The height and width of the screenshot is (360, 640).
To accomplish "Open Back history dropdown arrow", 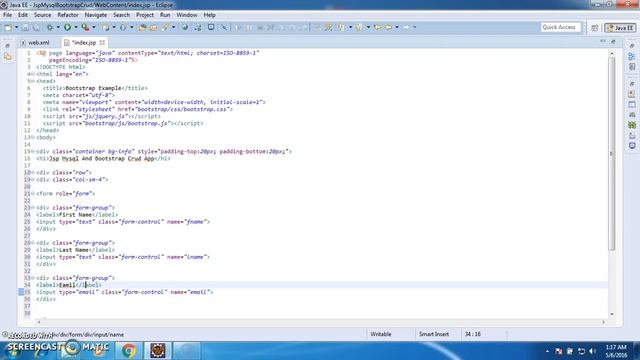I will pyautogui.click(x=397, y=27).
